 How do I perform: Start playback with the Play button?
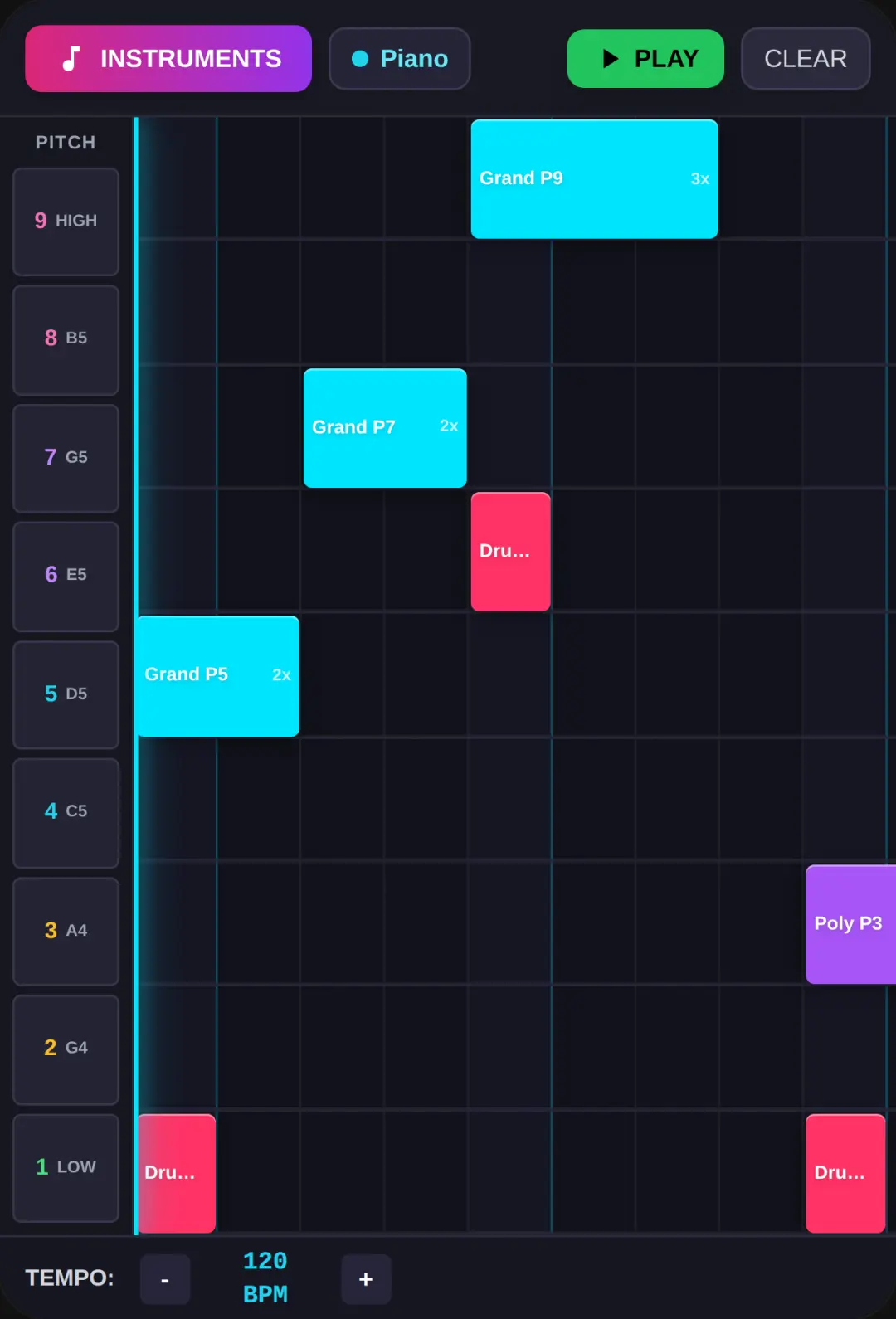645,59
